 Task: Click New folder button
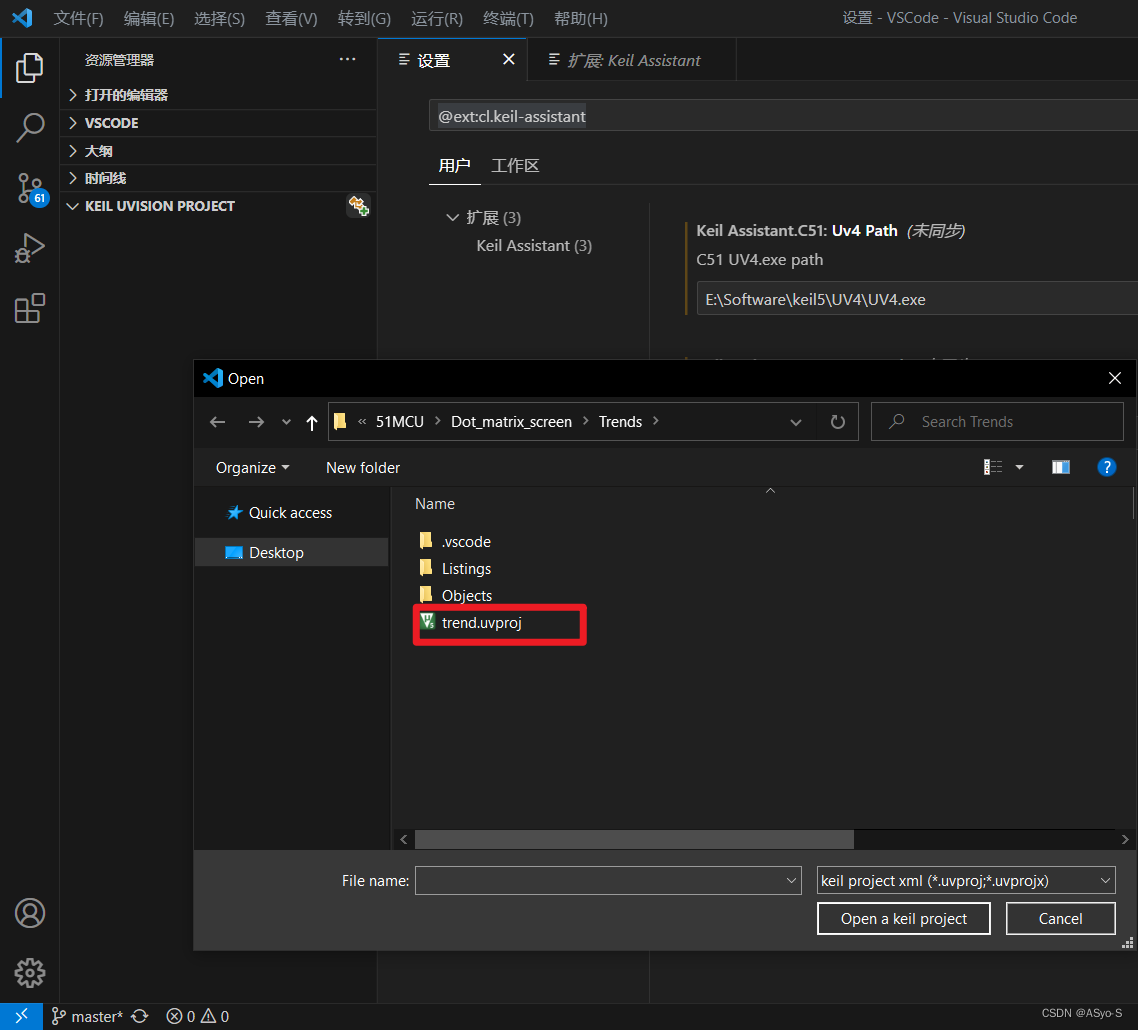pos(363,467)
